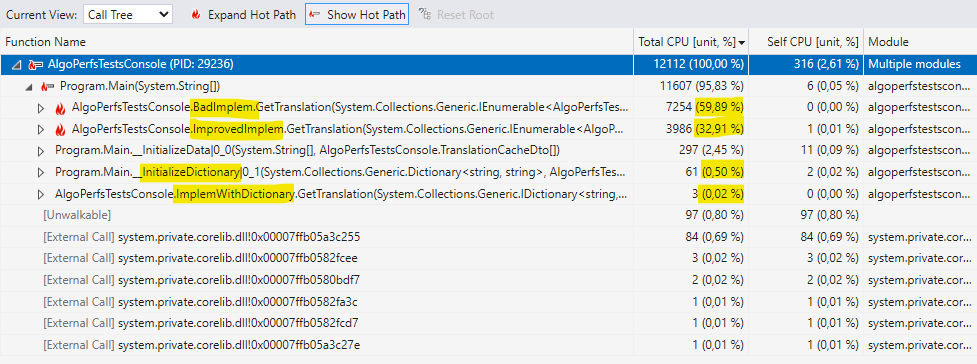Click the hot path icon on the Program.Main row
The width and height of the screenshot is (977, 364).
[x=48, y=86]
